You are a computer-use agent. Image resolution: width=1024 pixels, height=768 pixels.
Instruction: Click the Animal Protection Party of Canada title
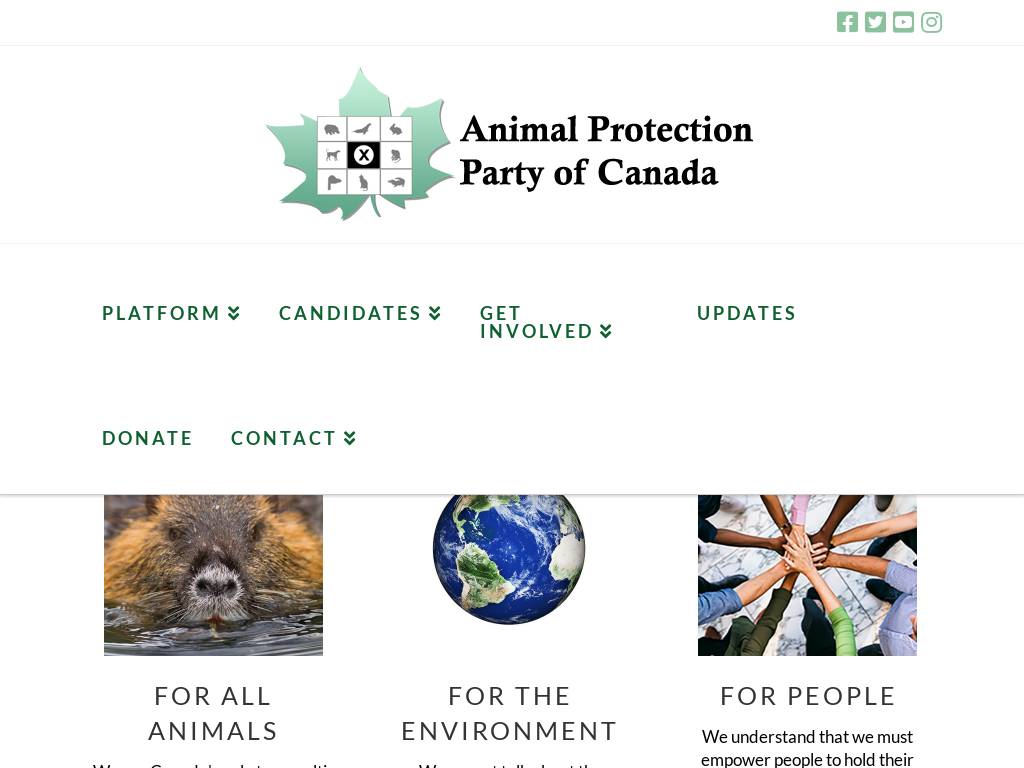pos(605,150)
